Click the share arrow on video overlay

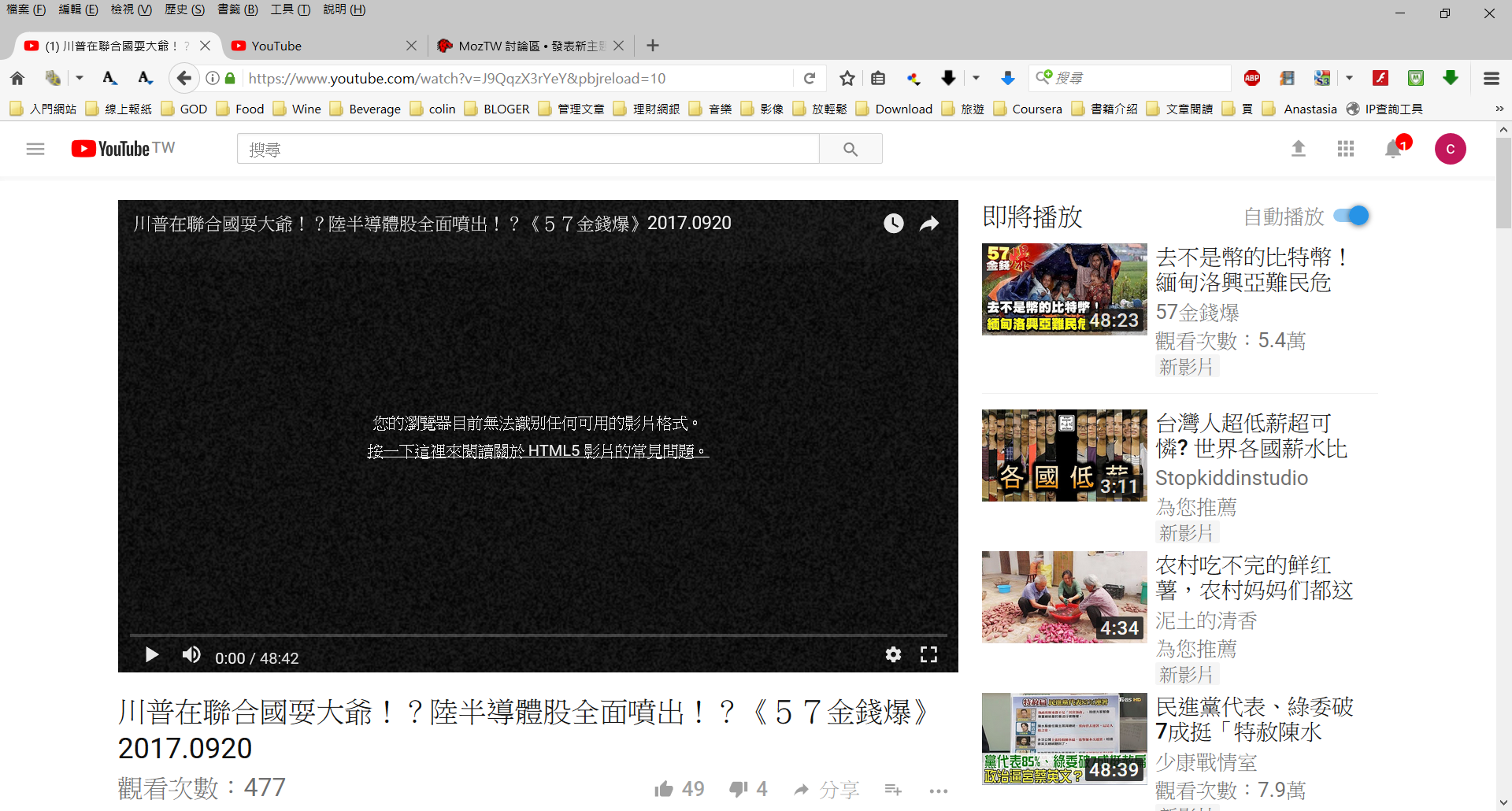tap(929, 224)
